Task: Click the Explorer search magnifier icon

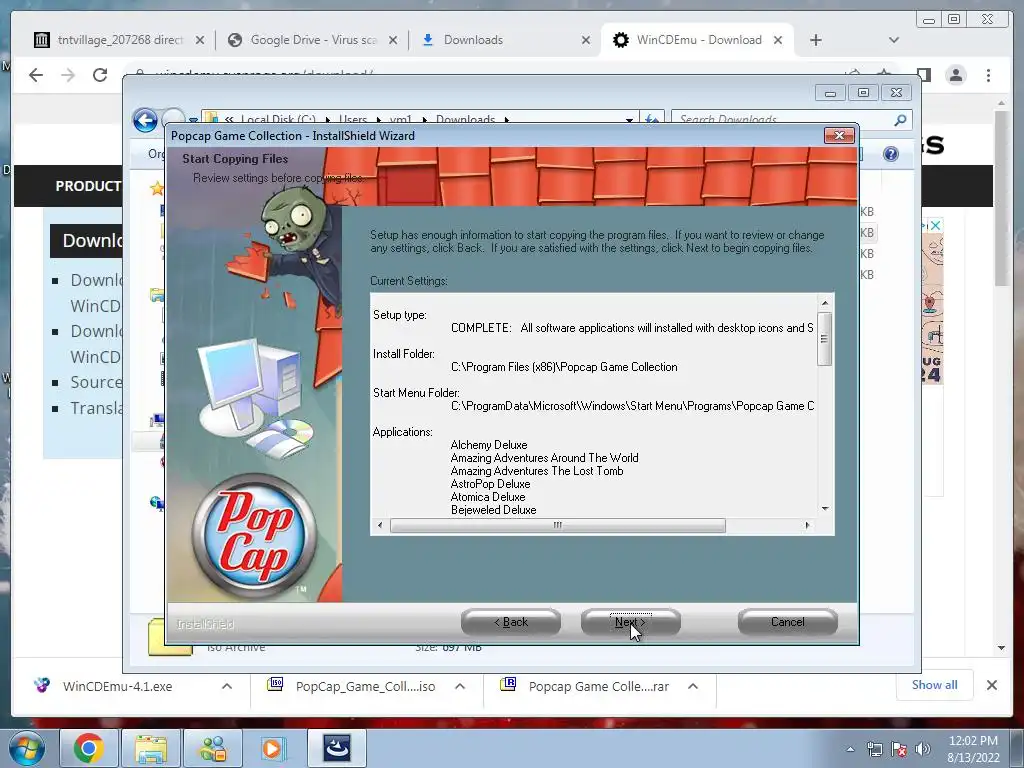Action: click(901, 120)
